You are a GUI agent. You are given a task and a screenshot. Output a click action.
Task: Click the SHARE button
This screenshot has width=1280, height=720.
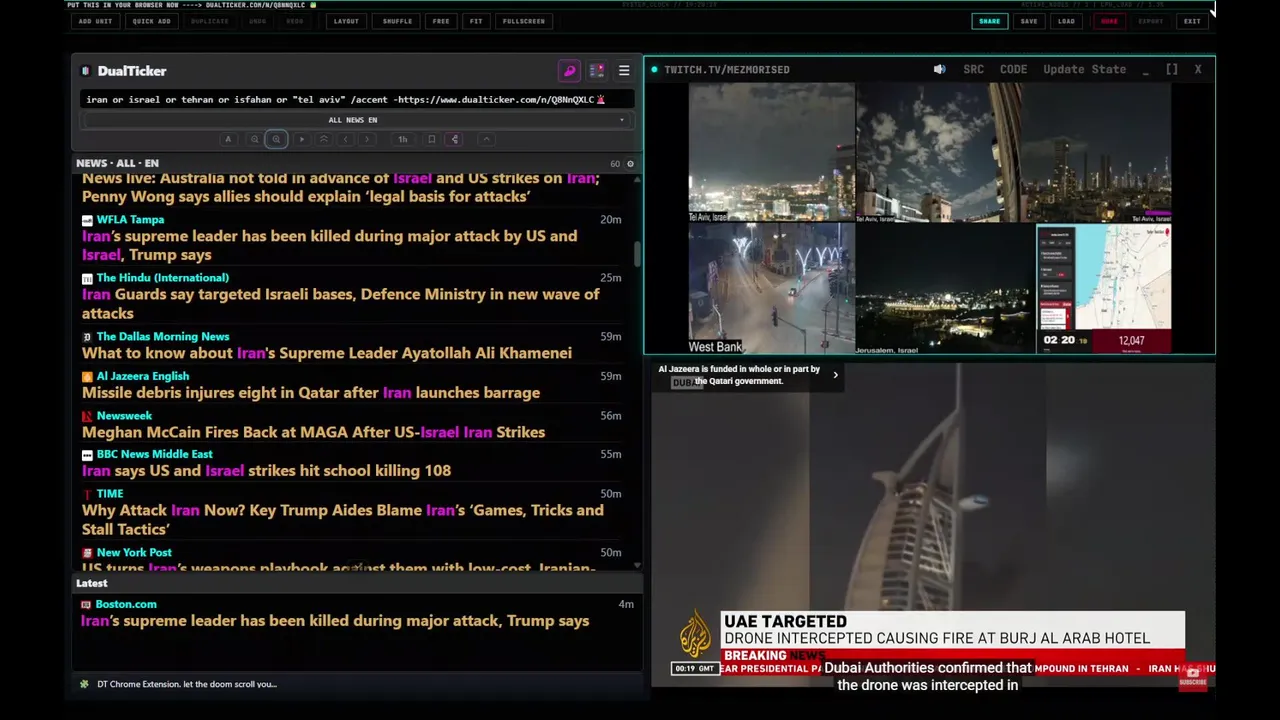coord(989,21)
